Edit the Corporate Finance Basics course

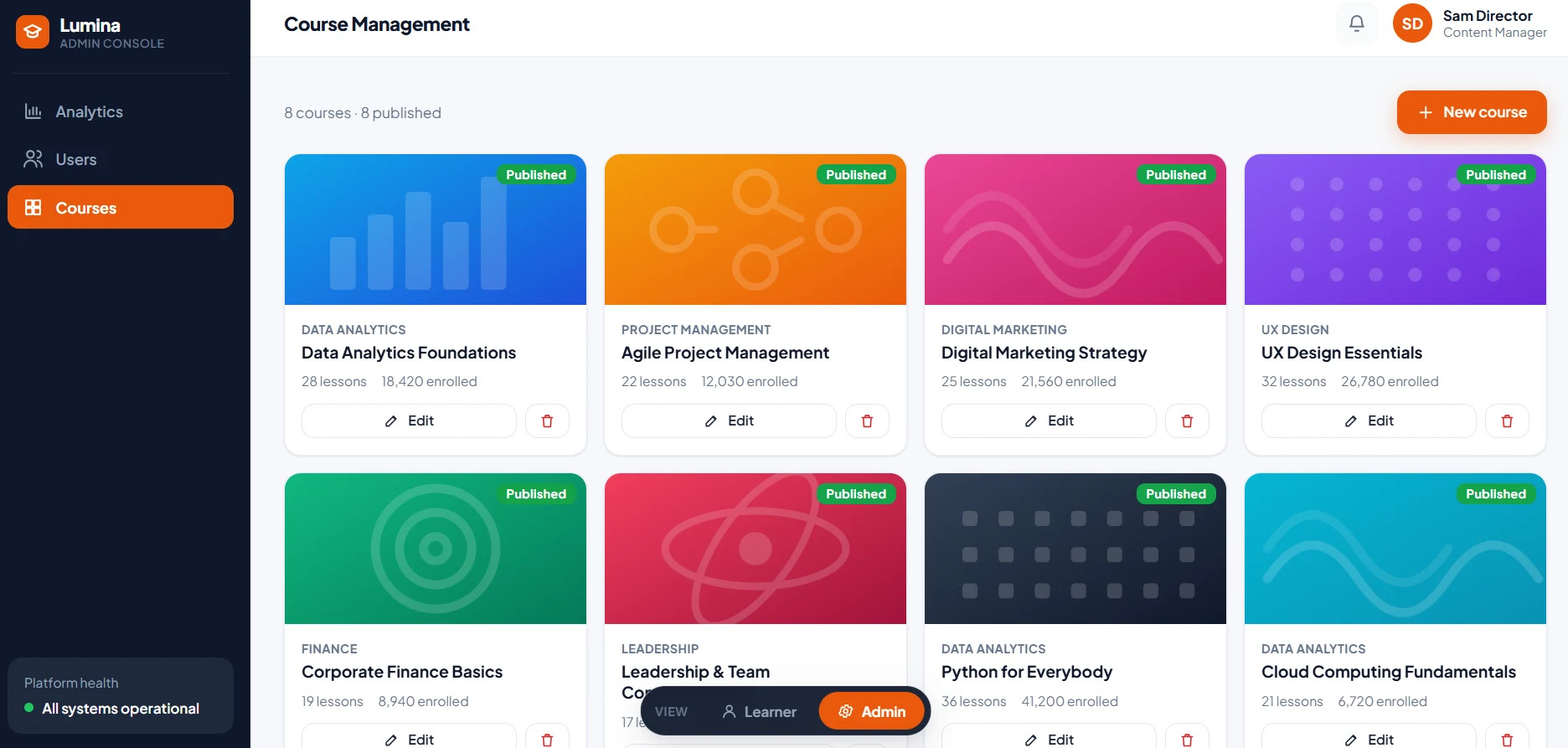(x=409, y=736)
